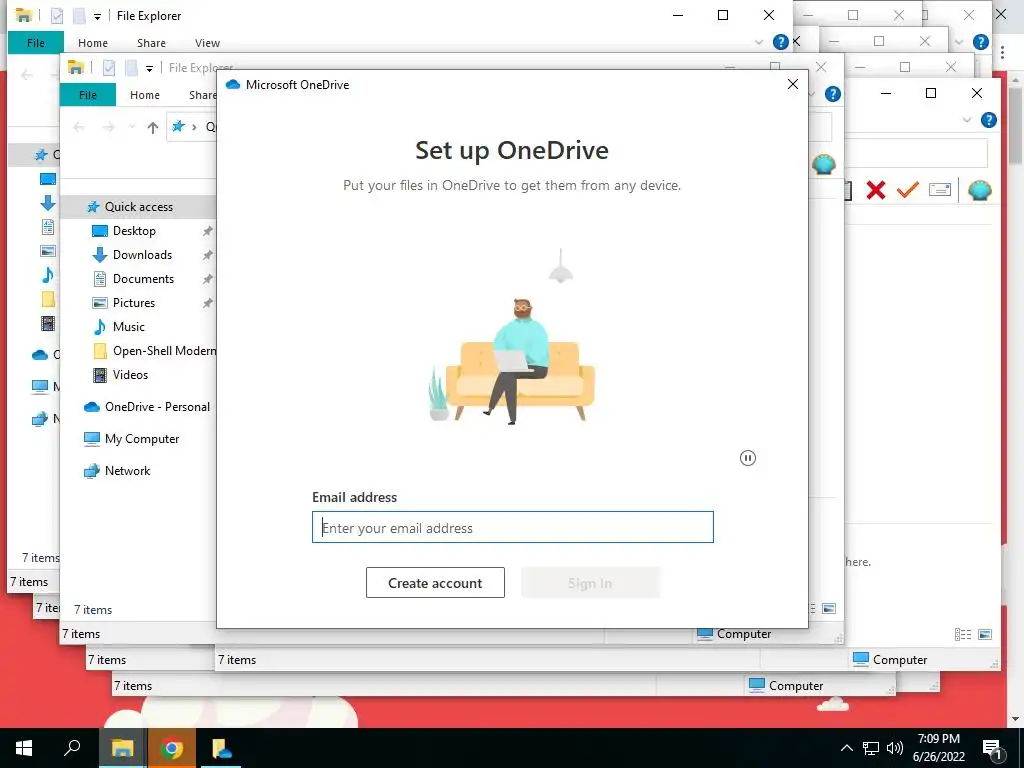Select Videos in navigation pane
This screenshot has width=1024, height=768.
[130, 375]
